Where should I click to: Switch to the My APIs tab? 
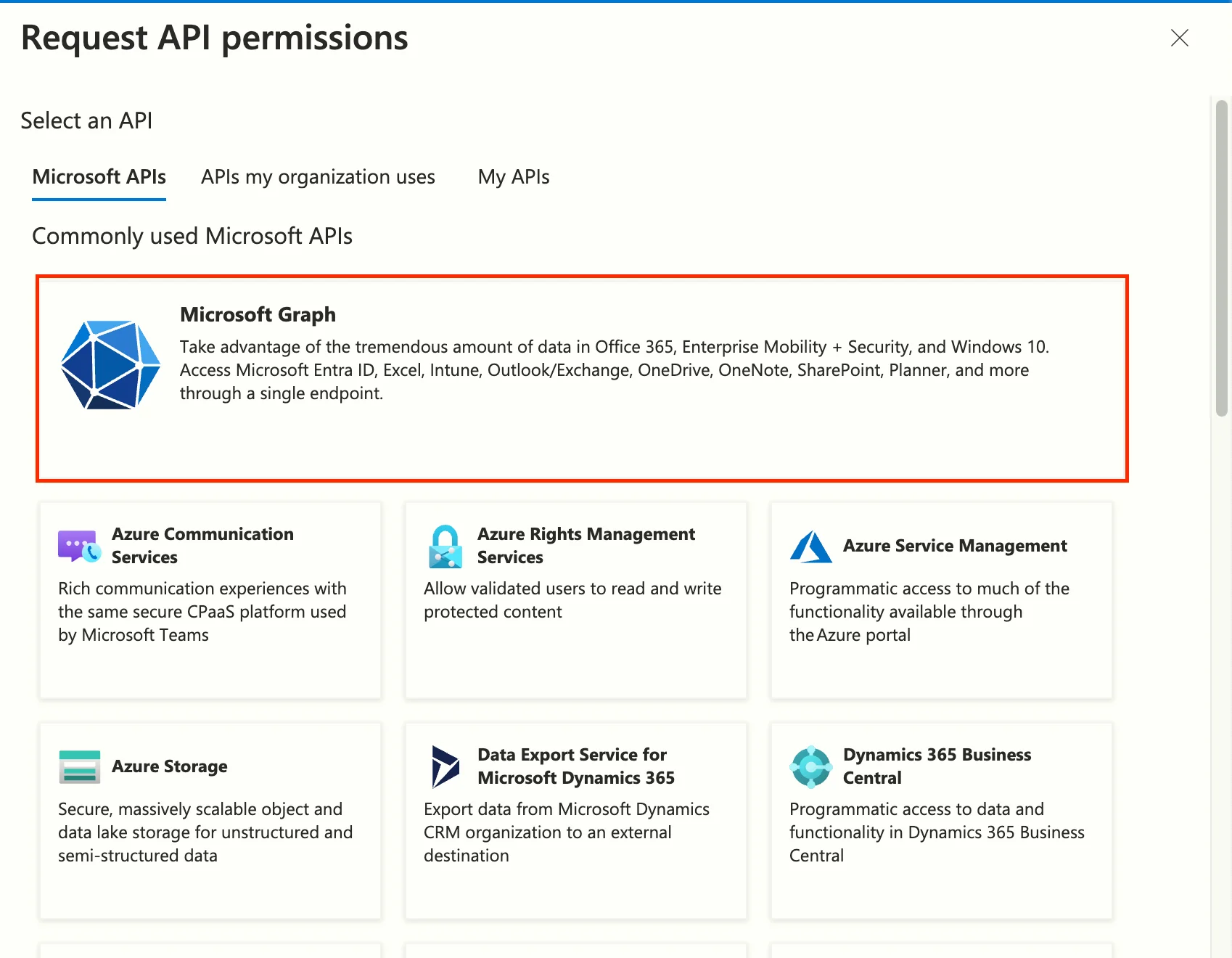pos(513,176)
